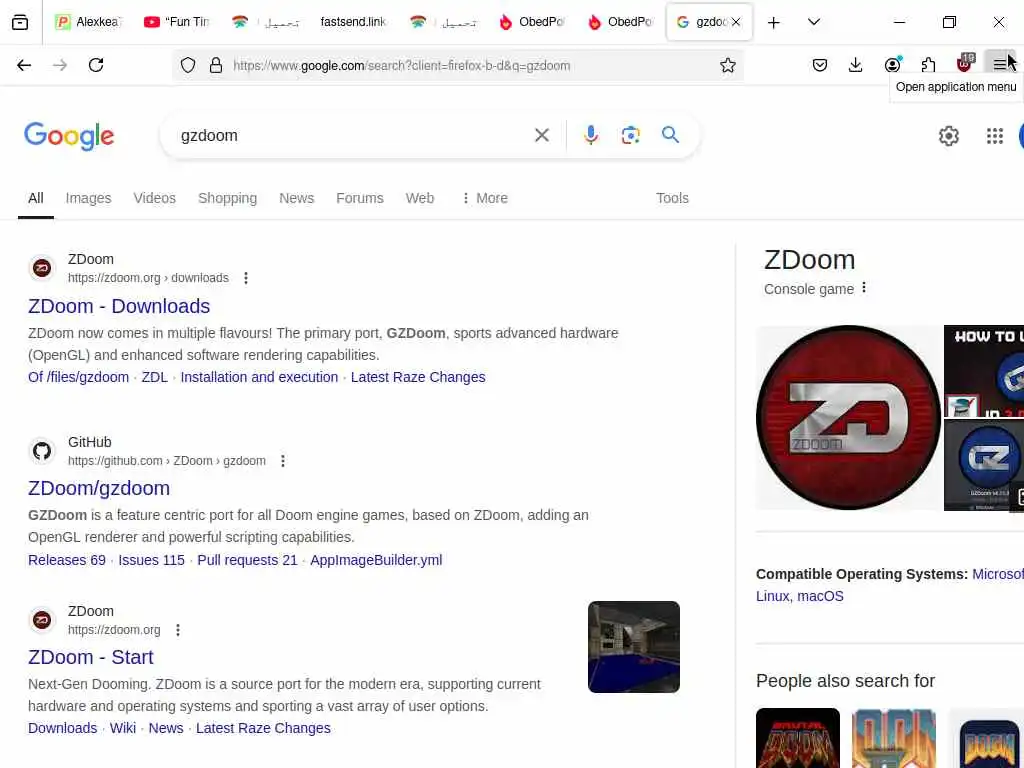Open Brutal Doom related search thumbnail

pyautogui.click(x=797, y=738)
